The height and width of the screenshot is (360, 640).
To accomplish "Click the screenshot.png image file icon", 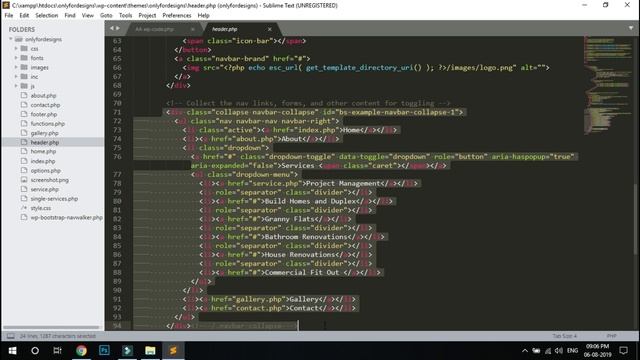I will coord(24,180).
